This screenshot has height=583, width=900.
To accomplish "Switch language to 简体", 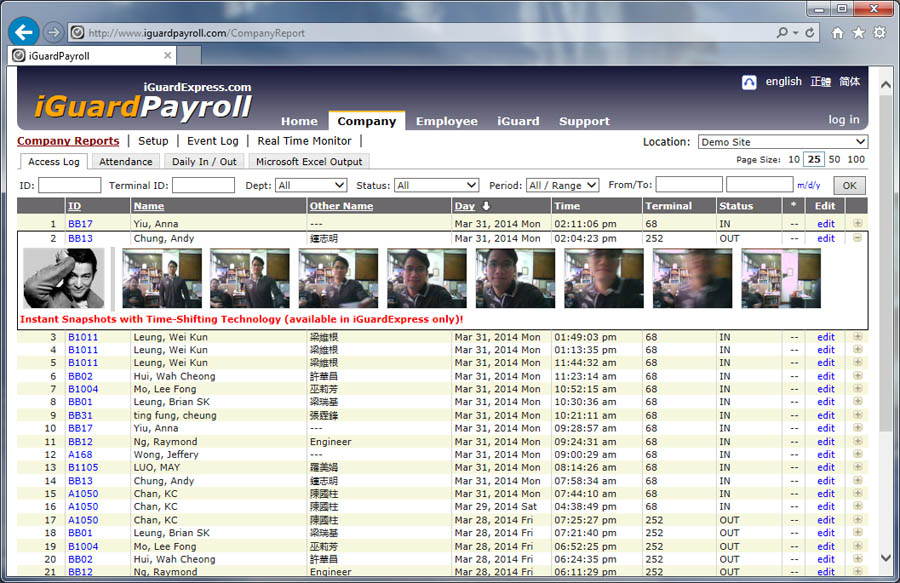I will 849,81.
